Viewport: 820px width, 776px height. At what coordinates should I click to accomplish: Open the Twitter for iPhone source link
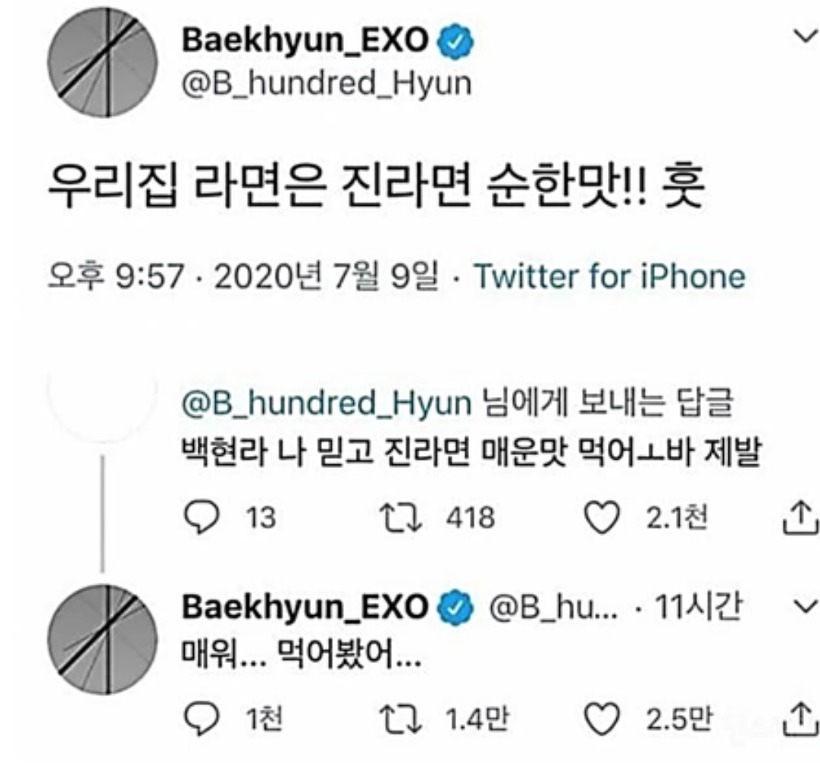click(x=609, y=276)
